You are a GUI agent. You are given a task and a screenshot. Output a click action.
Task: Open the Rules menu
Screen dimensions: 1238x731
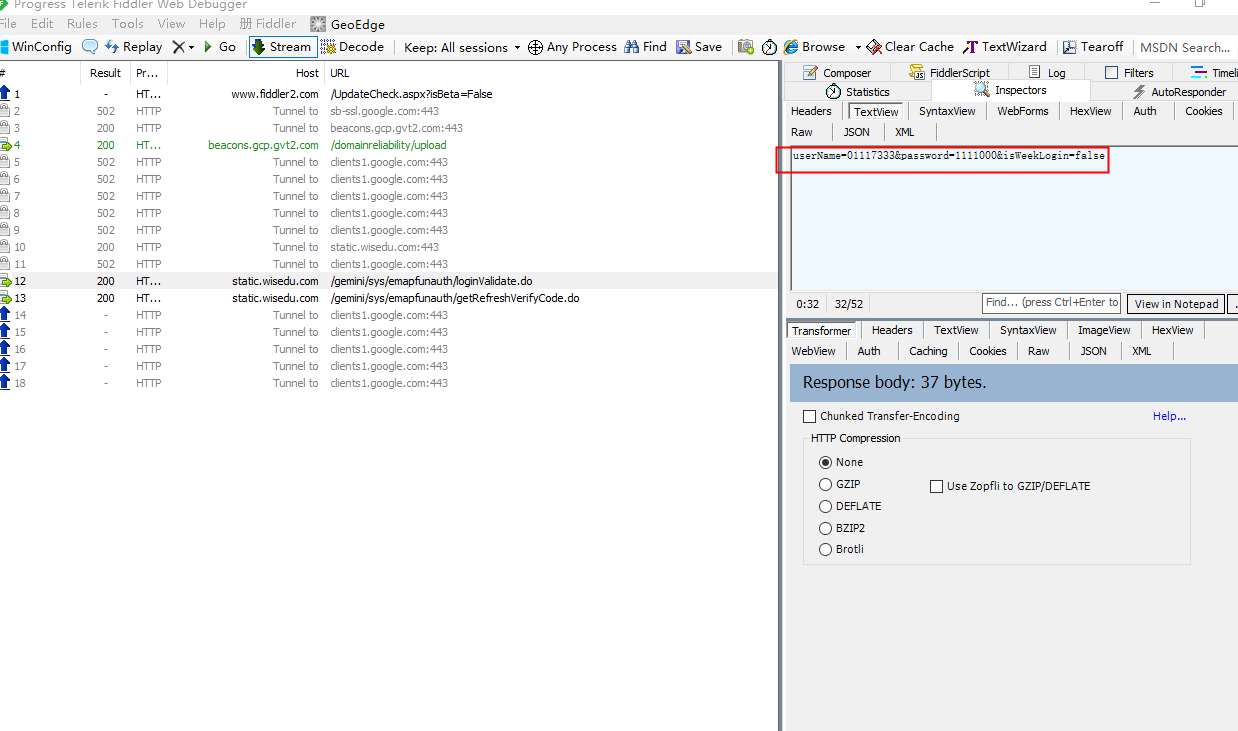coord(82,23)
